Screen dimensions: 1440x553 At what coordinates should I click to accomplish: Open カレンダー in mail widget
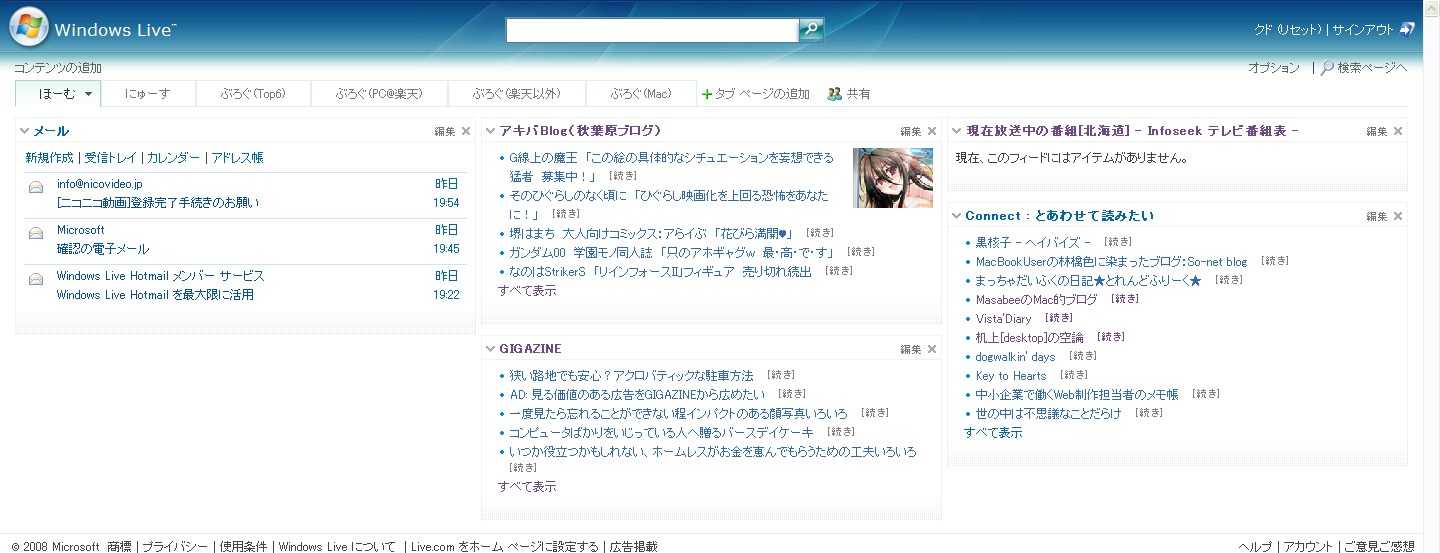(173, 158)
